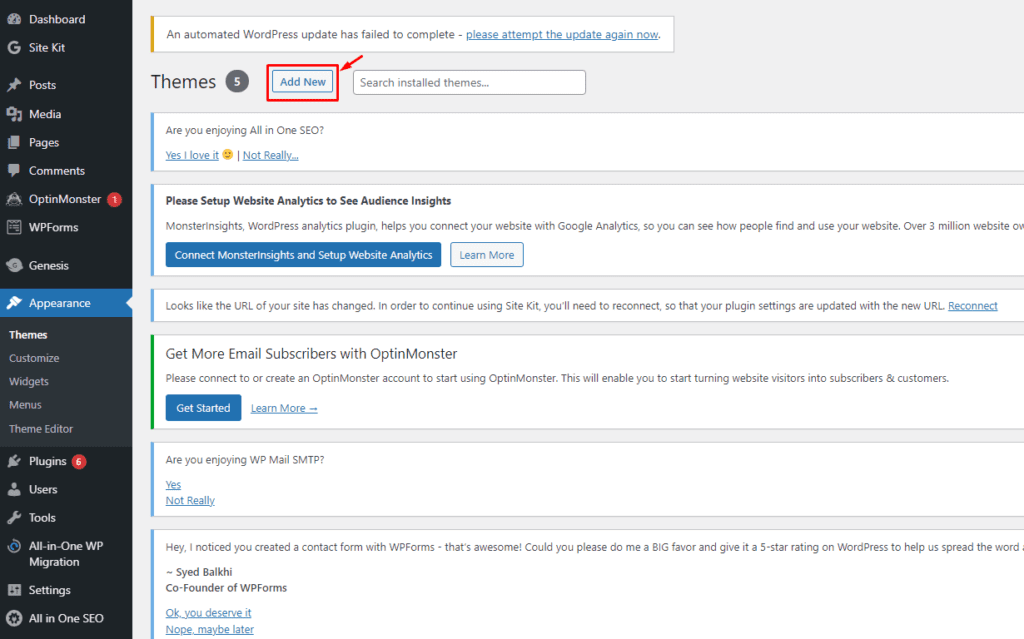Image resolution: width=1024 pixels, height=639 pixels.
Task: Click the Tools wrench icon
Action: pyautogui.click(x=14, y=517)
